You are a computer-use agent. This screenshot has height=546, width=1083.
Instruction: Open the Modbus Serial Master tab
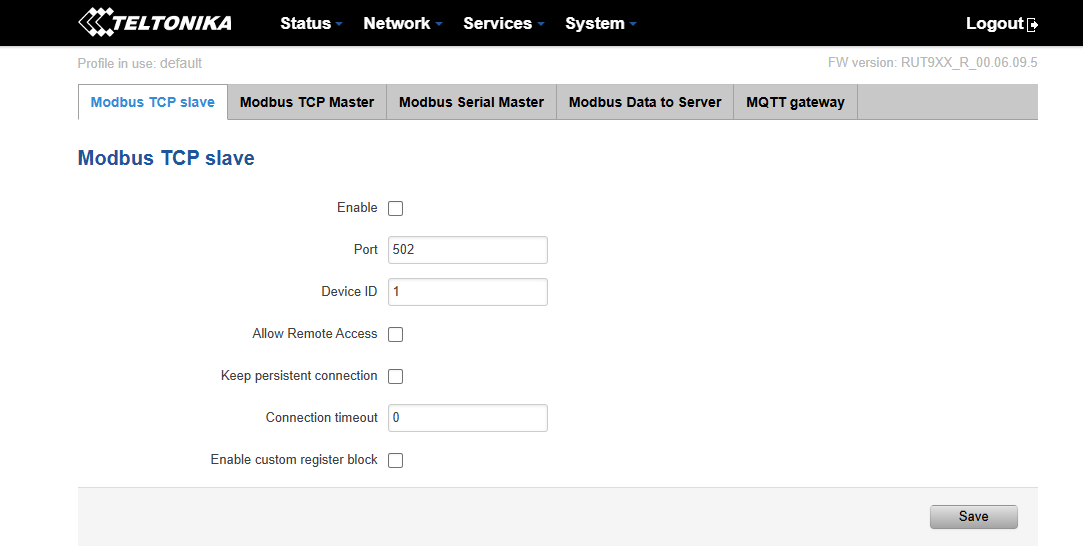[x=471, y=102]
